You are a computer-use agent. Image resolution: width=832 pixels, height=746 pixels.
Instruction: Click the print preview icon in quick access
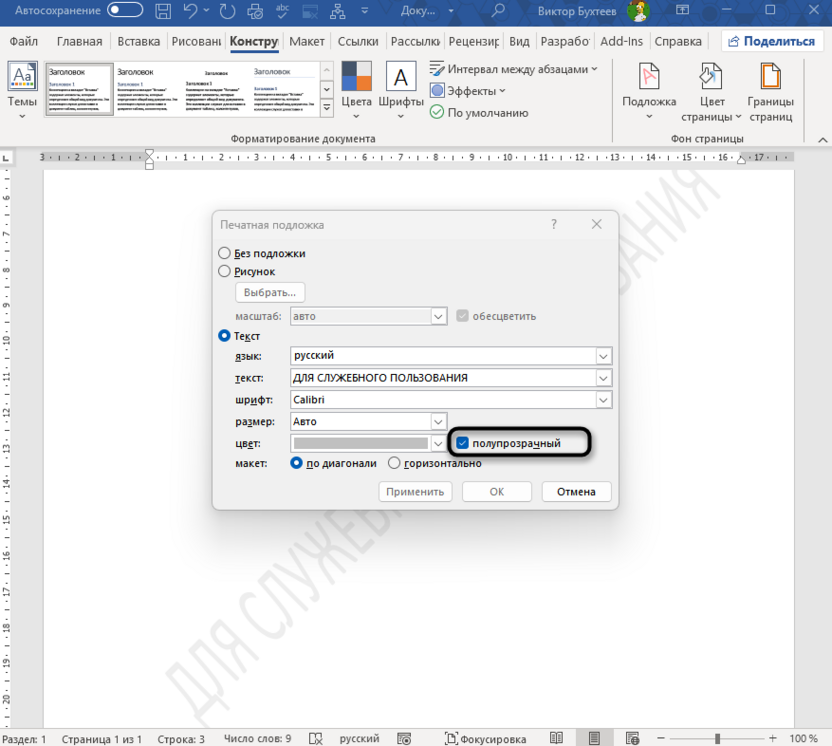point(255,11)
